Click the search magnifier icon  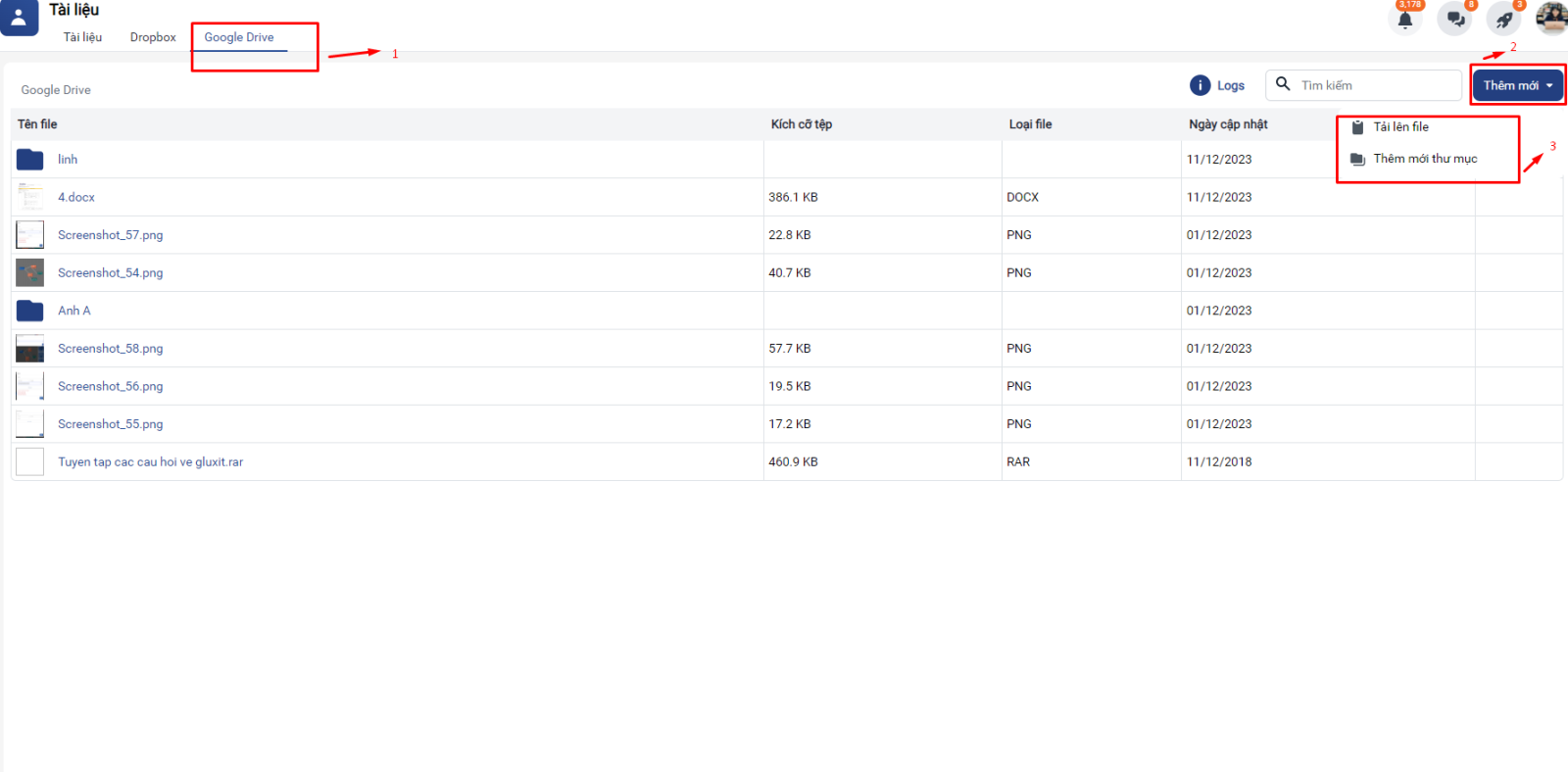pos(1283,84)
